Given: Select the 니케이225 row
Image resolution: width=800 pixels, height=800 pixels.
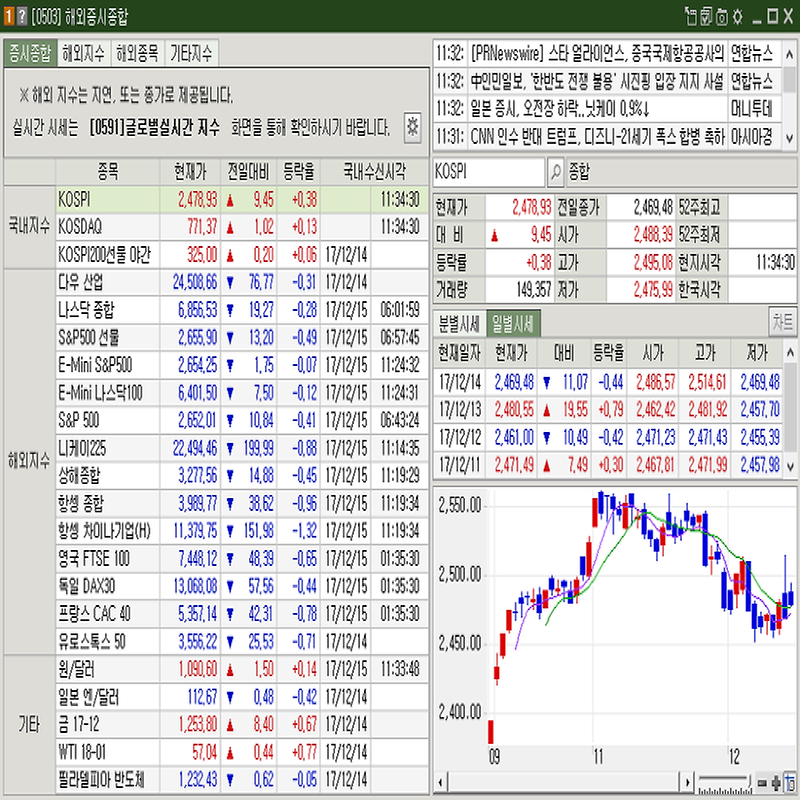Looking at the screenshot, I should 242,448.
